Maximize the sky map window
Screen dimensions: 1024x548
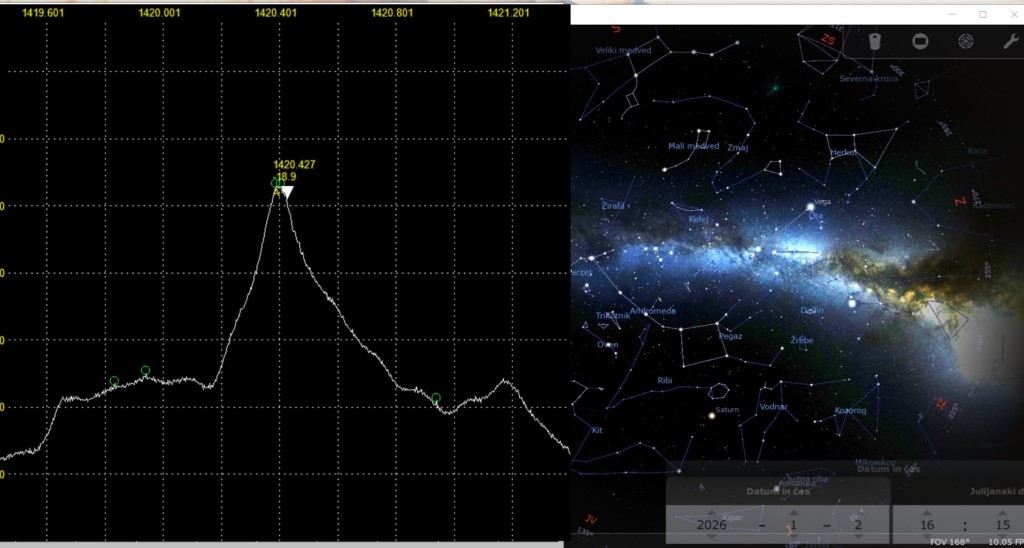(982, 14)
